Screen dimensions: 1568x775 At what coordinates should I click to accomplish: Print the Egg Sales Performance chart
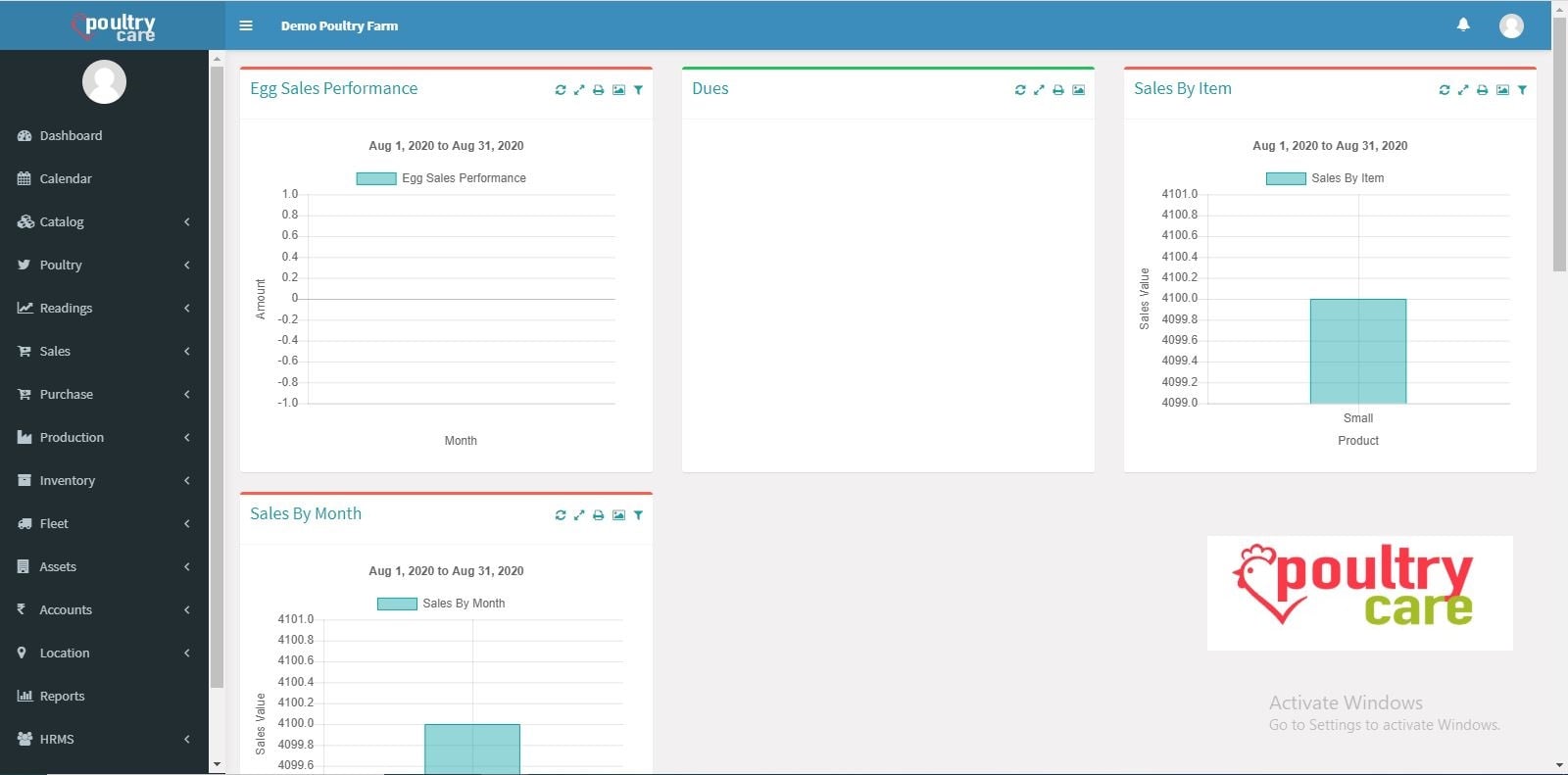[598, 90]
